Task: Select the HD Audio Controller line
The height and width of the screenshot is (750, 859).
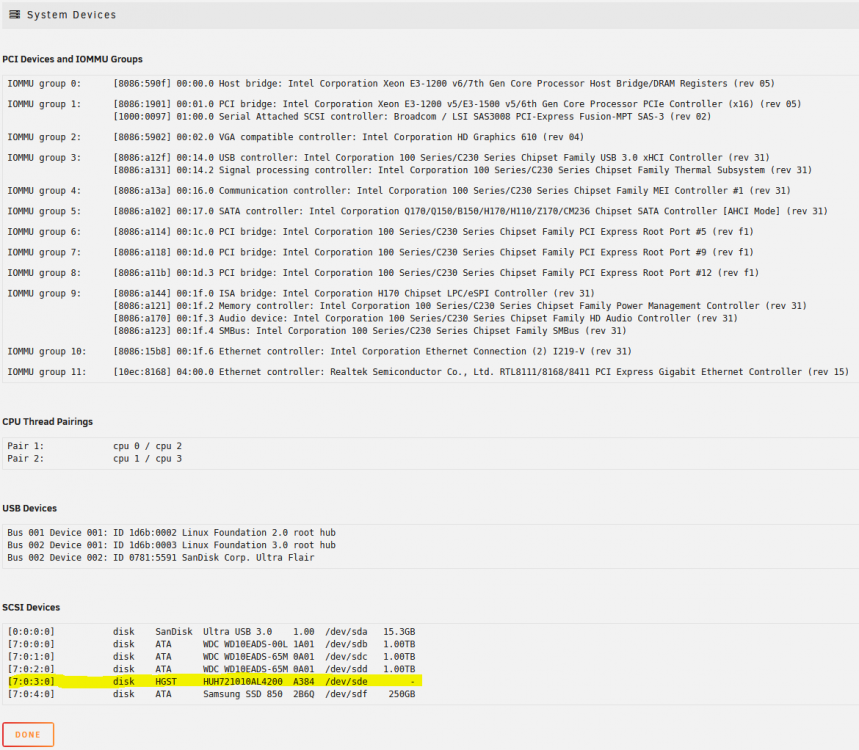Action: (426, 318)
